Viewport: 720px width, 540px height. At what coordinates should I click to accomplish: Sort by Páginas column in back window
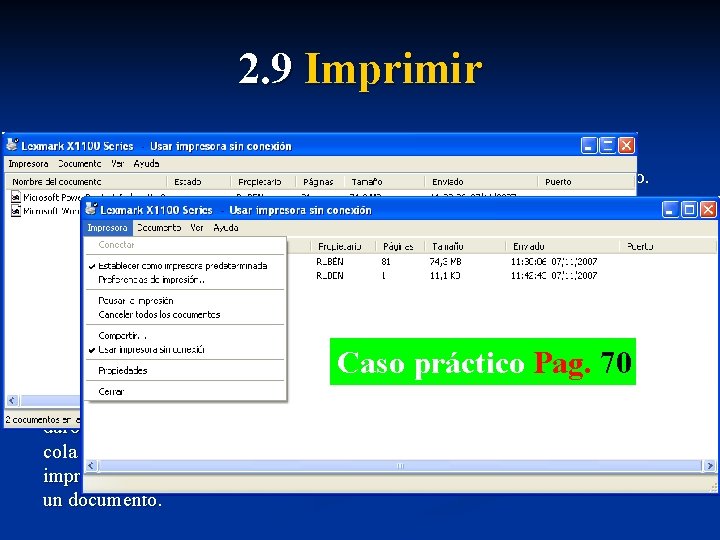pyautogui.click(x=320, y=182)
